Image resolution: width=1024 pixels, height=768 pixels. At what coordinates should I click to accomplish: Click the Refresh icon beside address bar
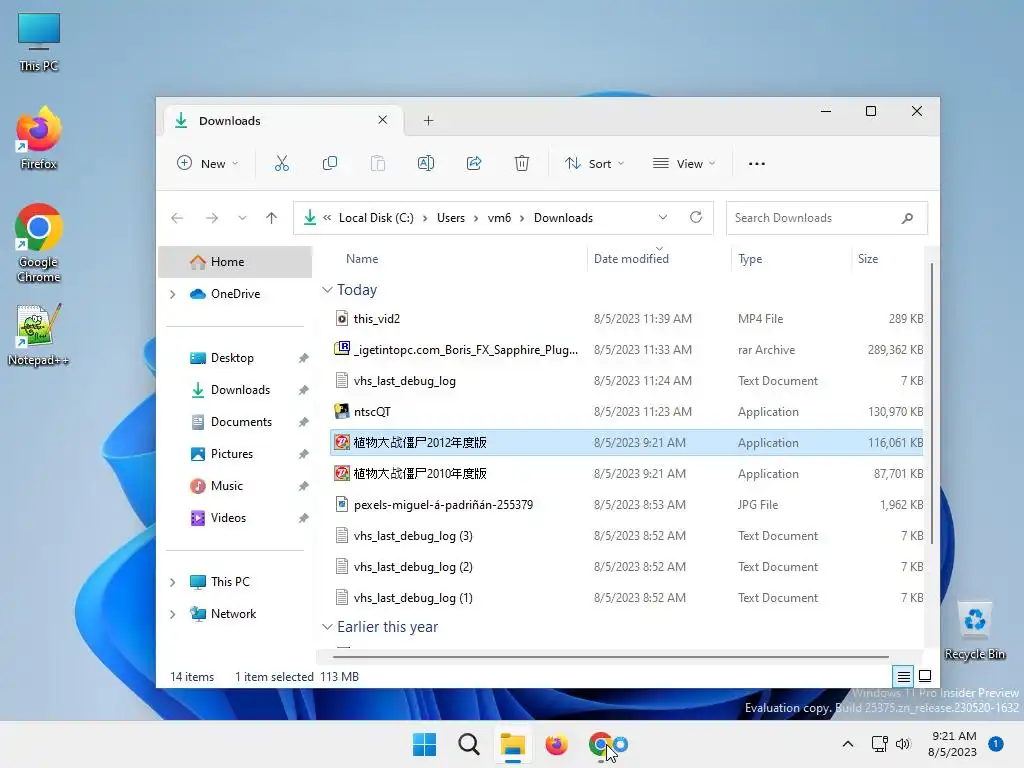(696, 217)
